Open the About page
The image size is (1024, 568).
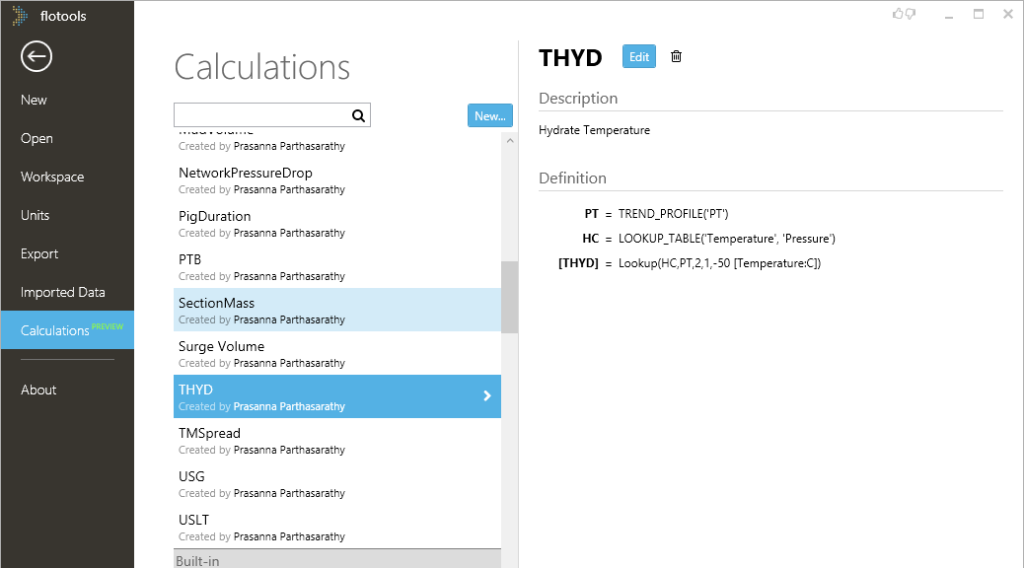[x=39, y=390]
